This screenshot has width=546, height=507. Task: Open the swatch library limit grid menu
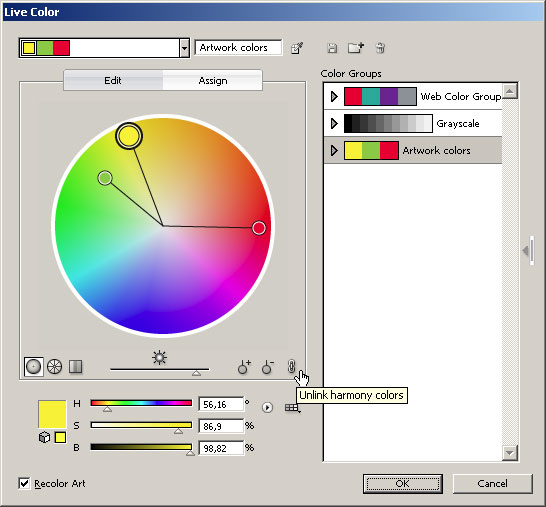[292, 408]
